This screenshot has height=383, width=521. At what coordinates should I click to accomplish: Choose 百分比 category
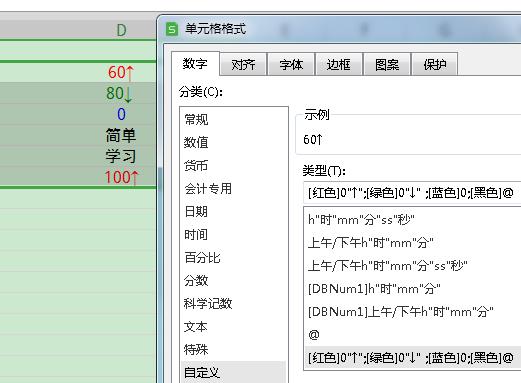(234, 258)
